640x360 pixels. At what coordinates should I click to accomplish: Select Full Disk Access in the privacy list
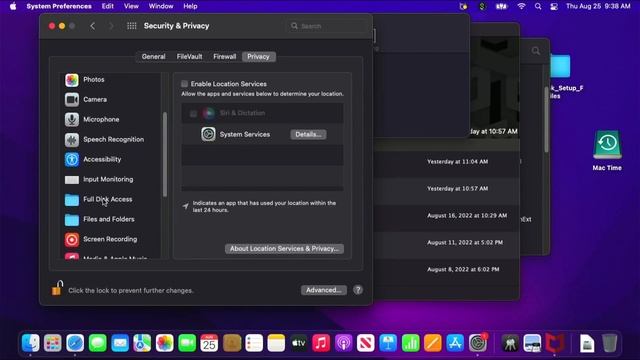coord(110,200)
